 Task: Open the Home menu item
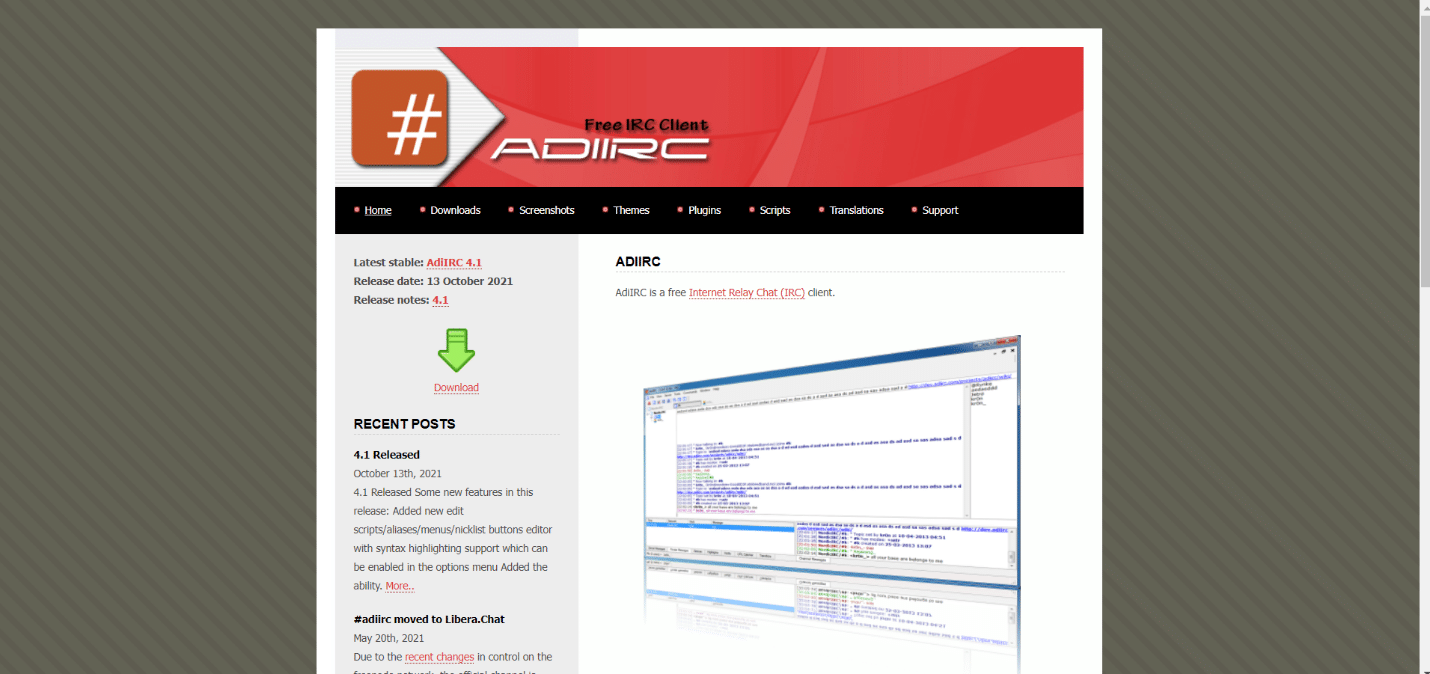pos(378,210)
